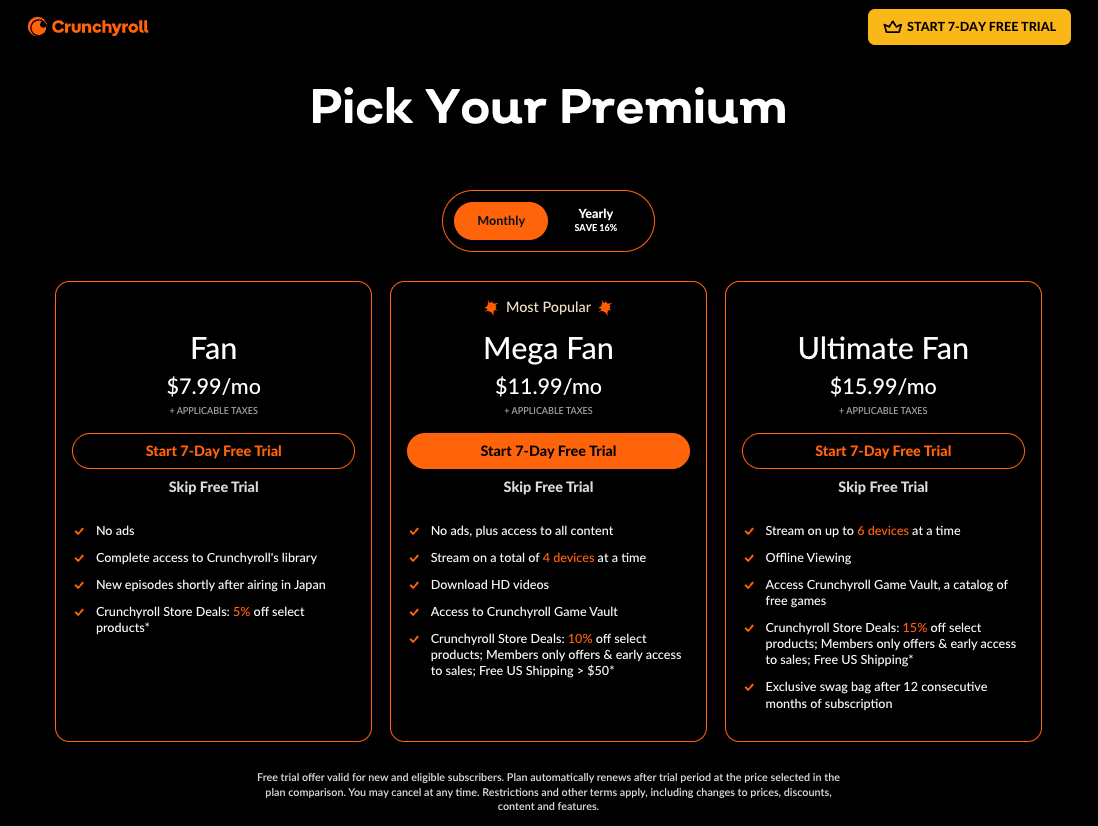This screenshot has height=826, width=1098.
Task: Click the checkmark beside No ads on Fan
Action: (78, 531)
